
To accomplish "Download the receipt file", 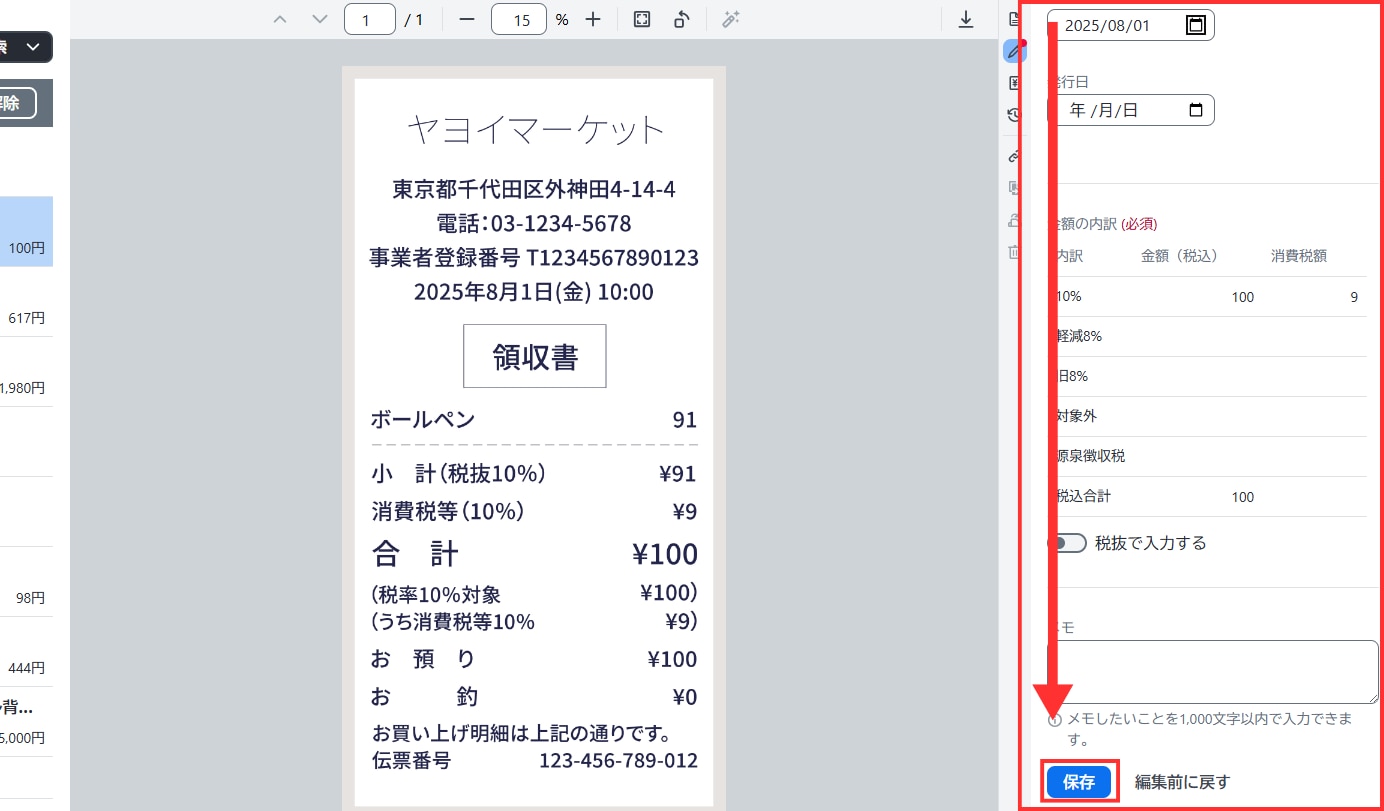I will [x=966, y=19].
